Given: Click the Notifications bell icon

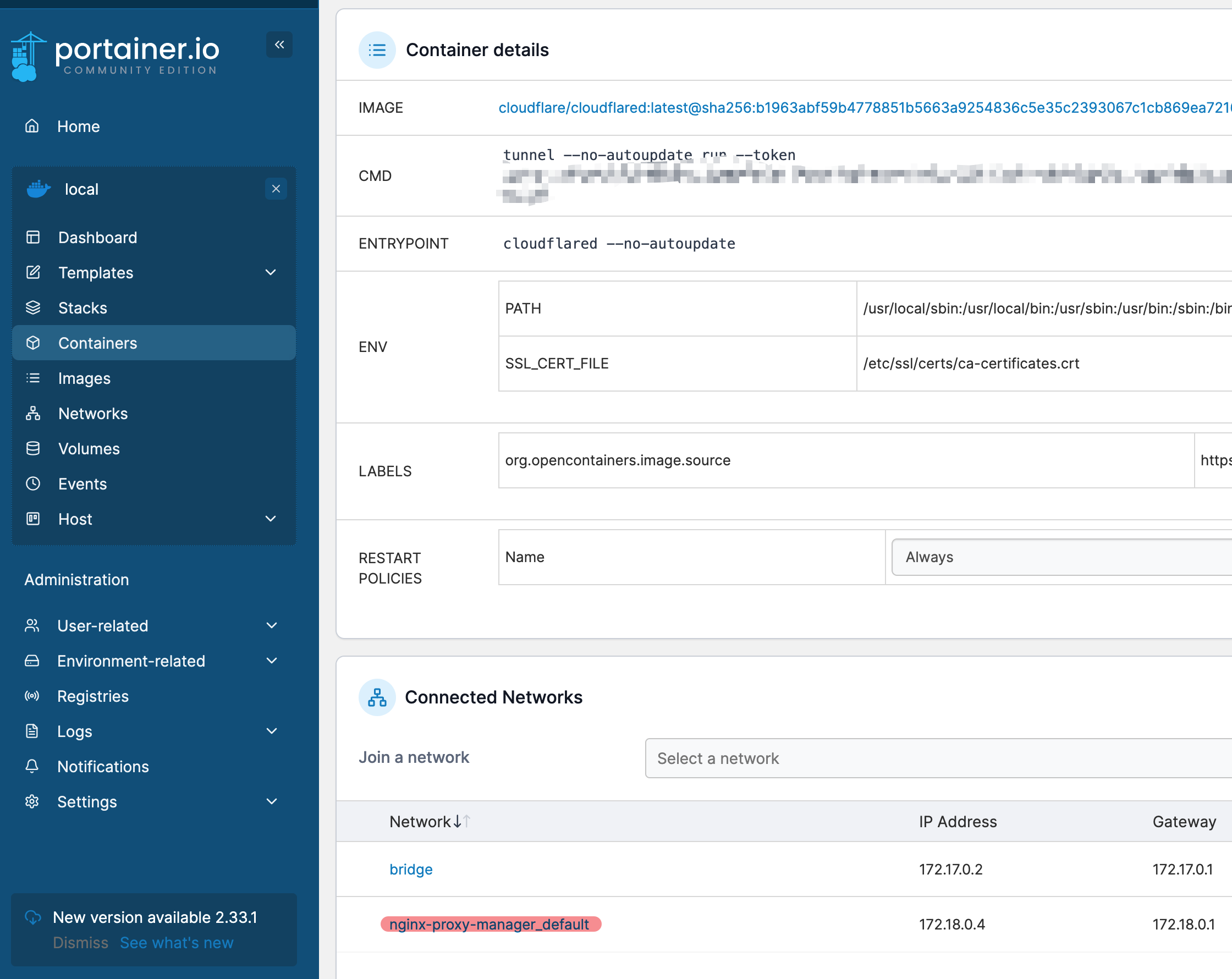Looking at the screenshot, I should pos(32,766).
